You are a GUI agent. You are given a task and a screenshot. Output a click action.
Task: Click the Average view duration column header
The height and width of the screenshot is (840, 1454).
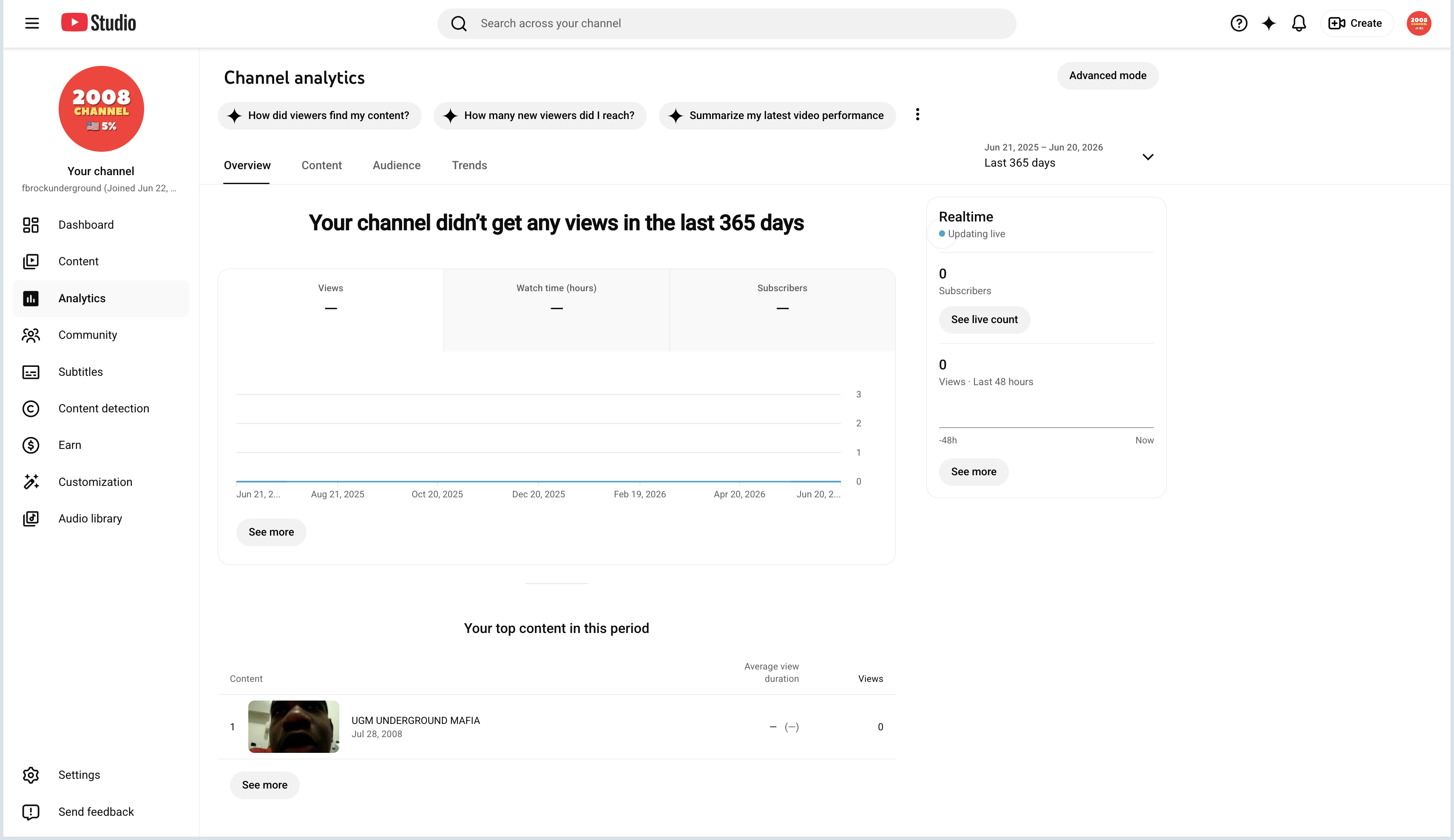click(x=771, y=673)
